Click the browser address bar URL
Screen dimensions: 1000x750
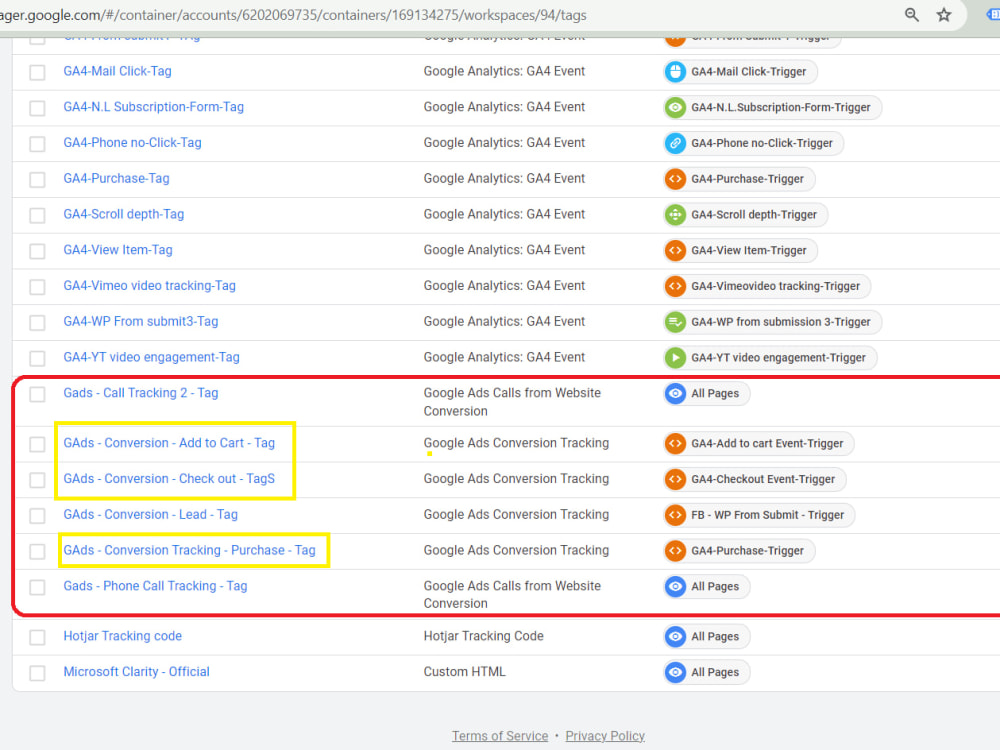coord(293,15)
